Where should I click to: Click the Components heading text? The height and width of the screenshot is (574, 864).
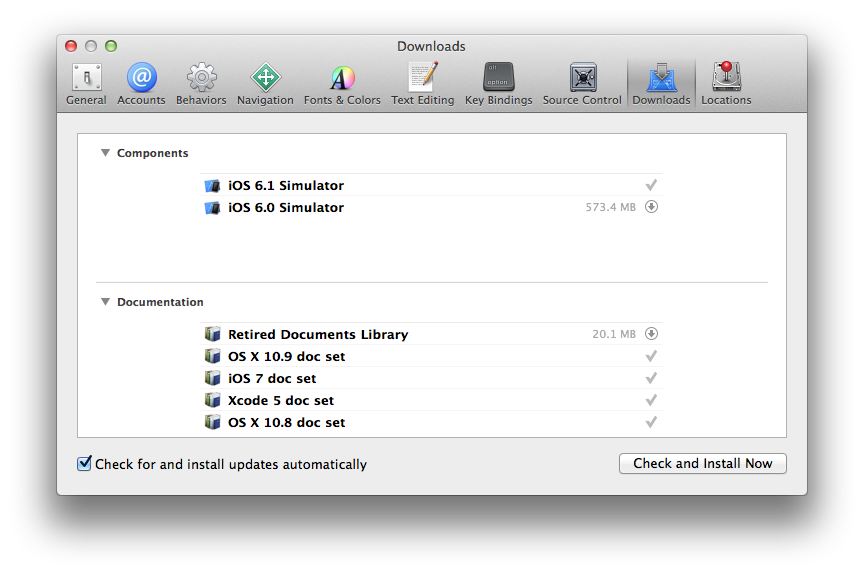pyautogui.click(x=153, y=153)
